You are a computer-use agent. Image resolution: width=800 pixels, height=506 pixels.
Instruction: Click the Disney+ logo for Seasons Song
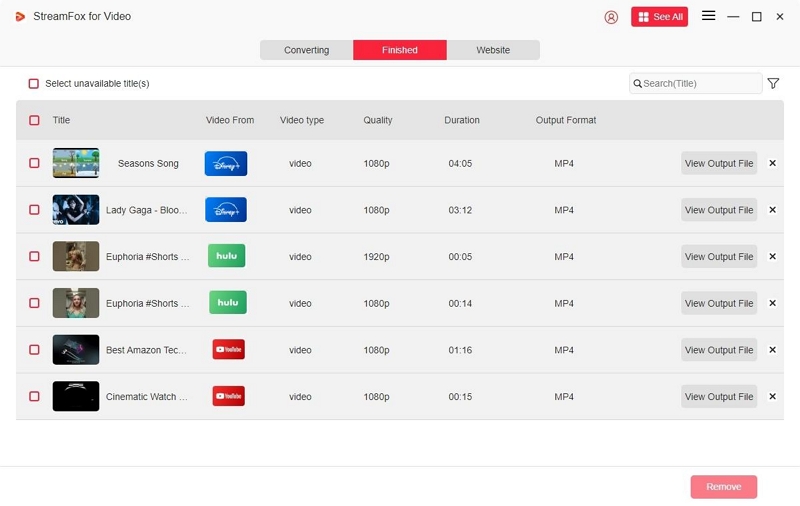(x=226, y=163)
